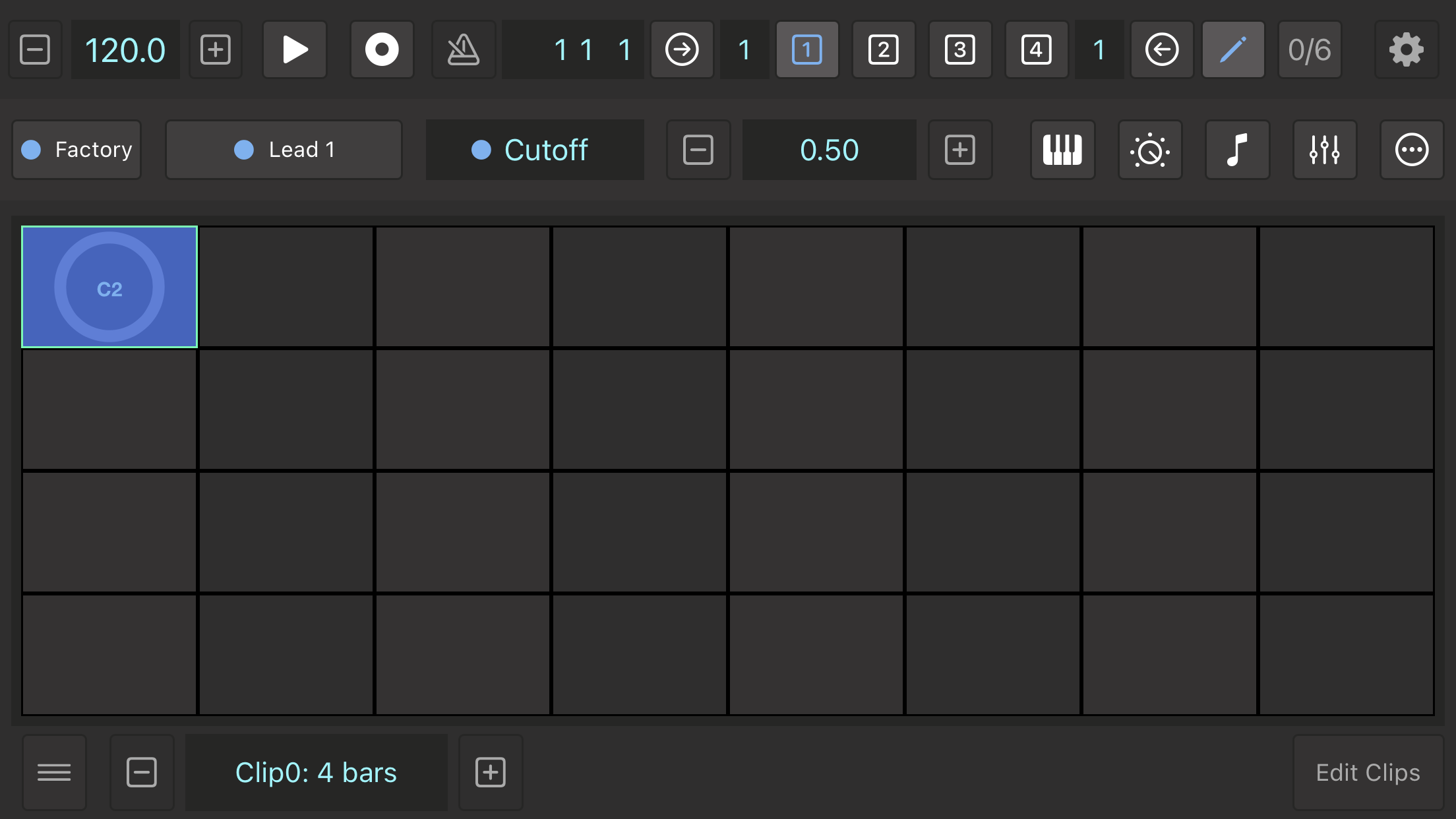Toggle the pencil edit mode

(1233, 50)
